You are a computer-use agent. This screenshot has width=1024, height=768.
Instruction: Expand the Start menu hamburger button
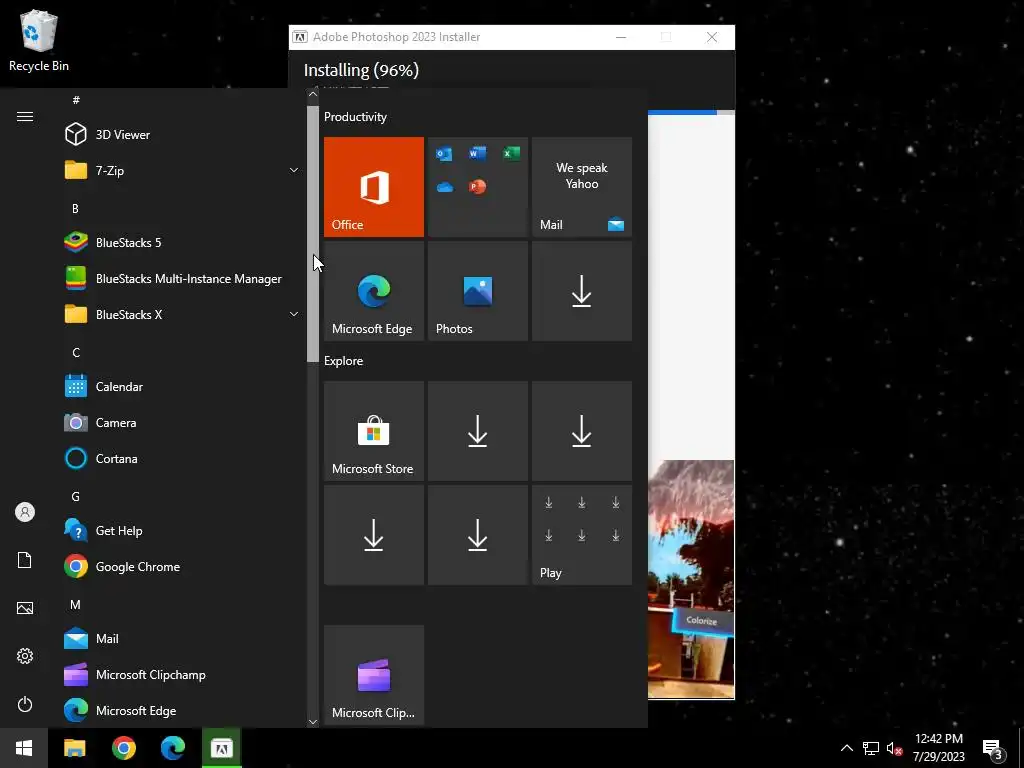point(25,116)
